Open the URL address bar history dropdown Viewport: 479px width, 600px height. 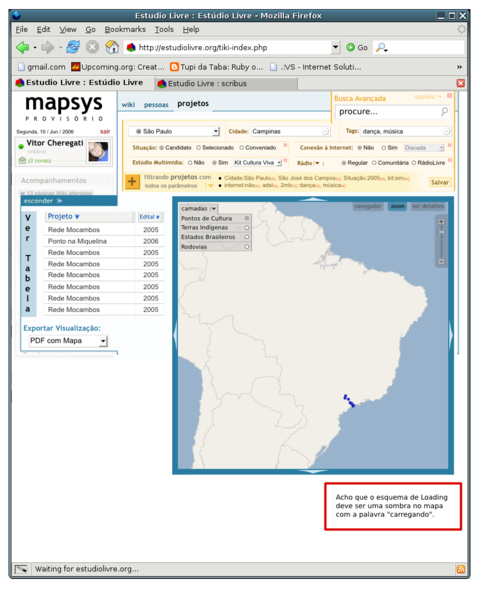[x=336, y=47]
